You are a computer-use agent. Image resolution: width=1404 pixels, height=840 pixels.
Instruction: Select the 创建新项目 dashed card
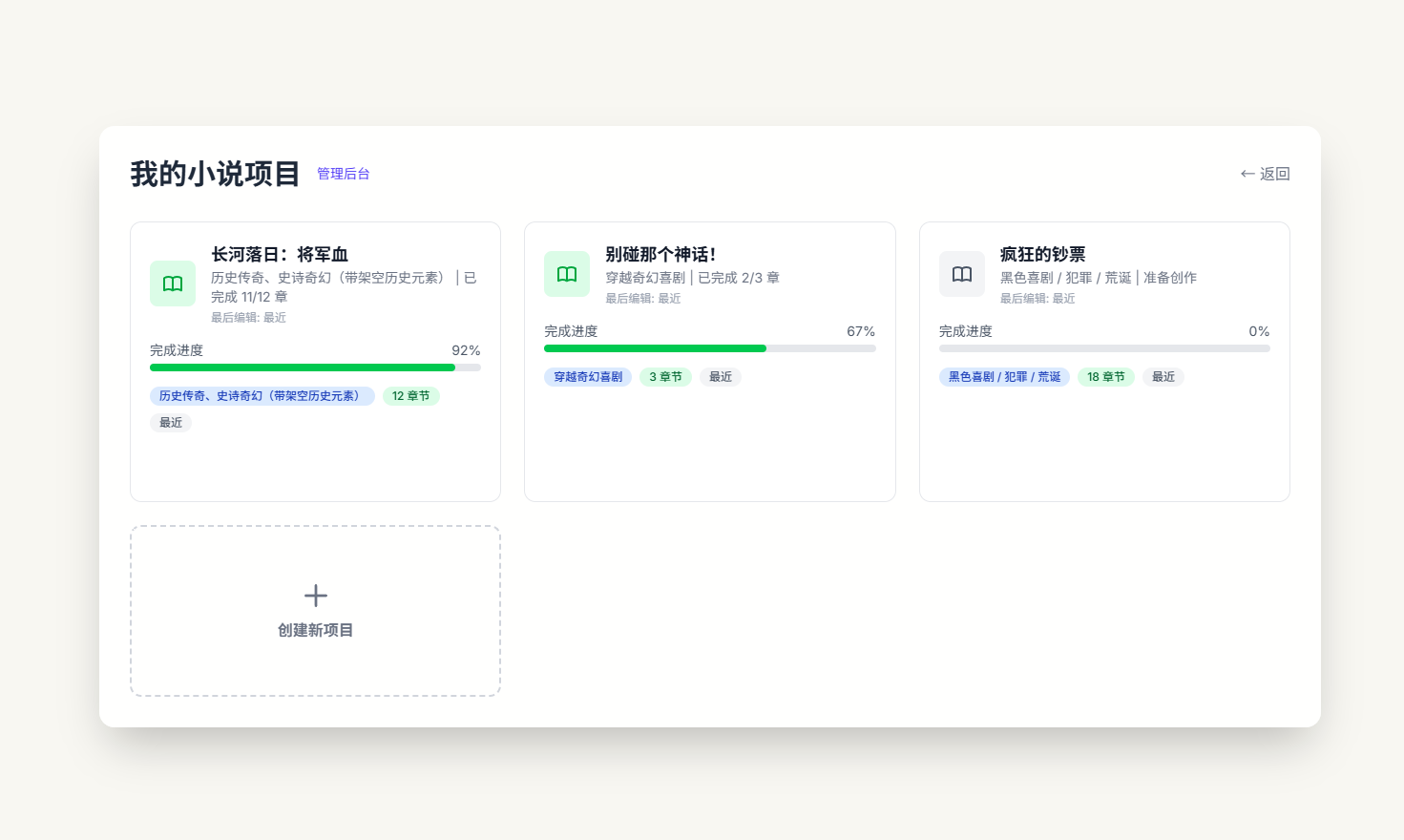point(315,611)
